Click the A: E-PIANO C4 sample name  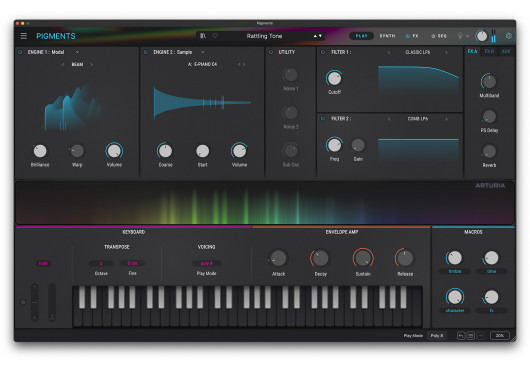coord(202,64)
